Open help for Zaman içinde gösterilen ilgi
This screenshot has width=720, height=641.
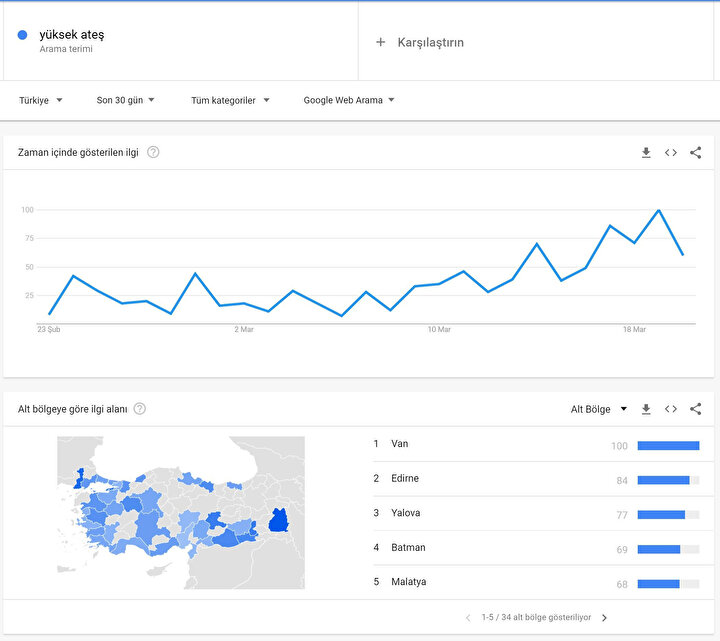[153, 152]
